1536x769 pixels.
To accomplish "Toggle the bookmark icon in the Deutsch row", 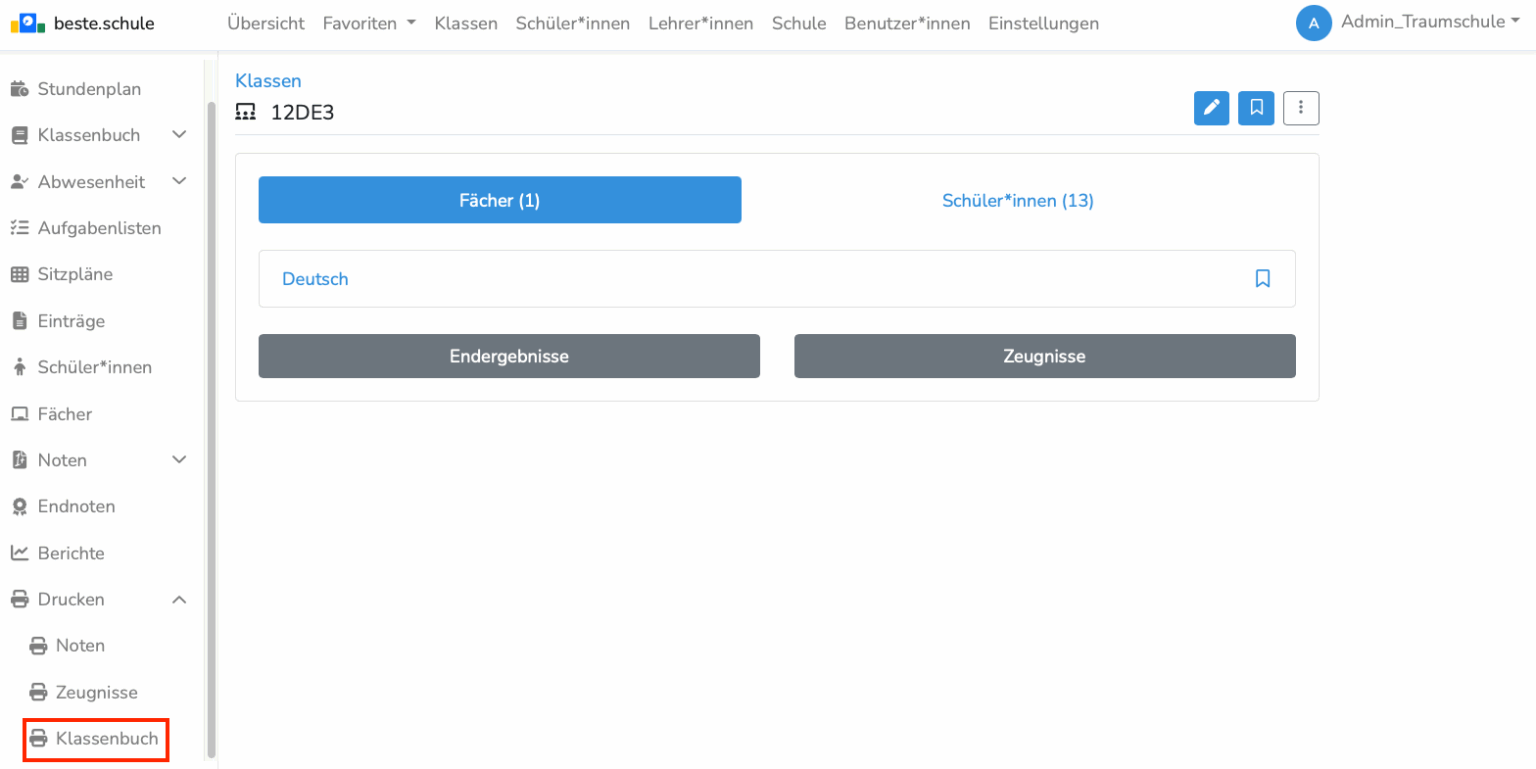I will (1262, 279).
